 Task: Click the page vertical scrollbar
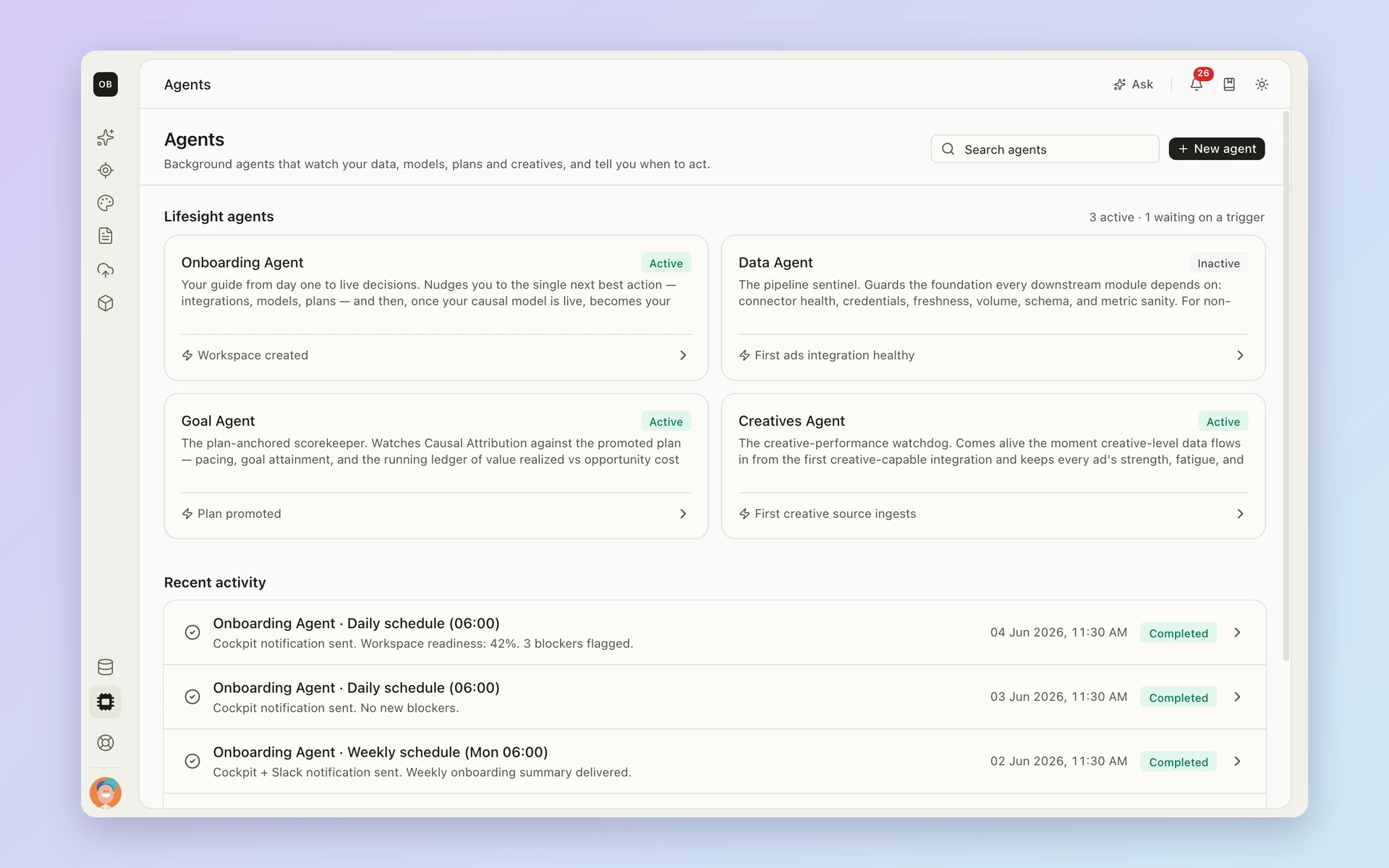tap(1286, 386)
